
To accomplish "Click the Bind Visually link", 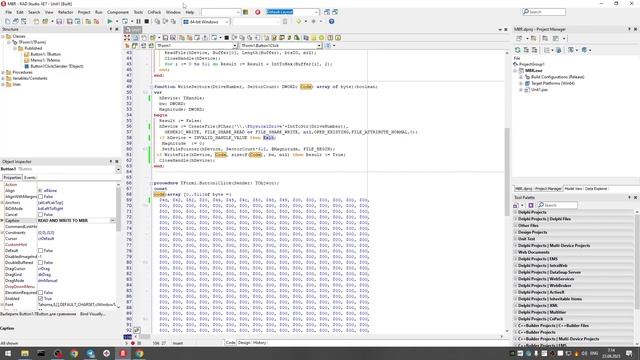I will click(x=92, y=314).
